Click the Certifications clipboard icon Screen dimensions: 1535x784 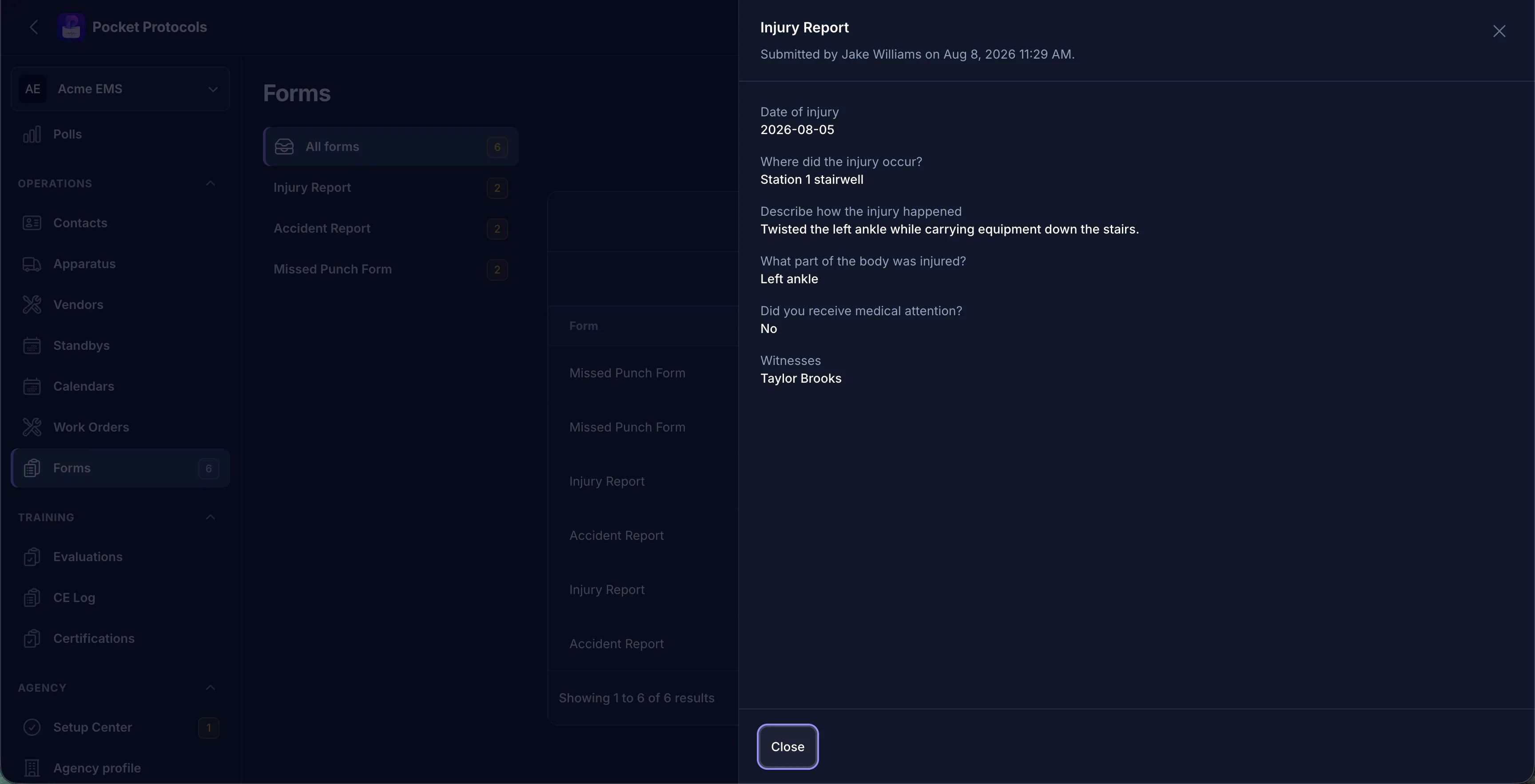pos(32,638)
